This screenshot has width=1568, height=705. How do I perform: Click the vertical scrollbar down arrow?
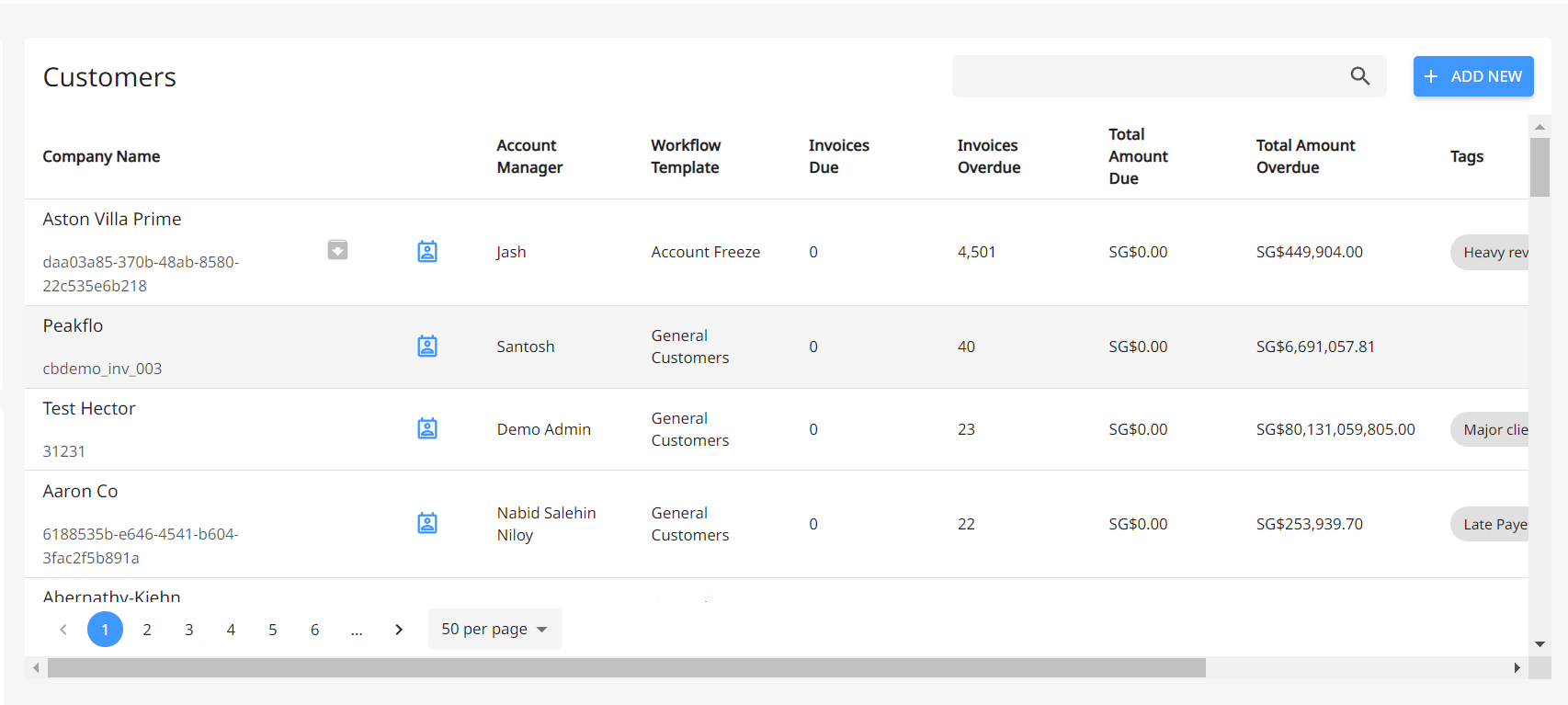click(1540, 644)
